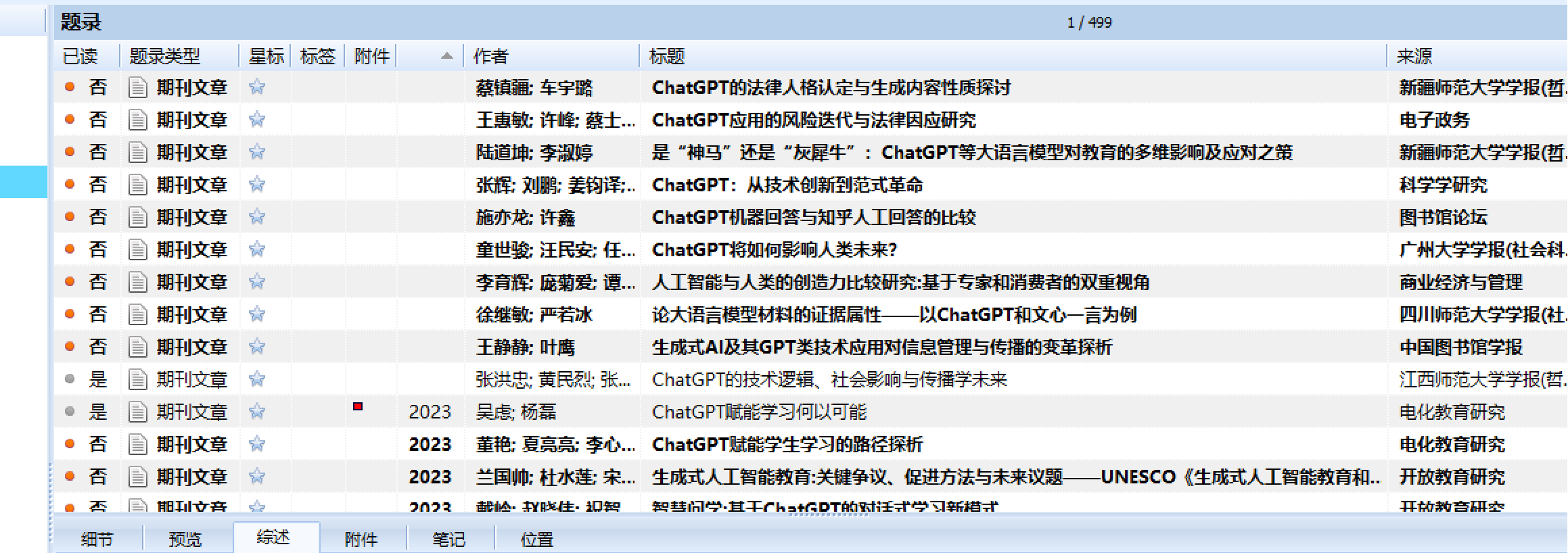Screen dimensions: 1568x553
Task: Click the document icon for ChatGPT的法律人格认定 row
Action: (138, 87)
